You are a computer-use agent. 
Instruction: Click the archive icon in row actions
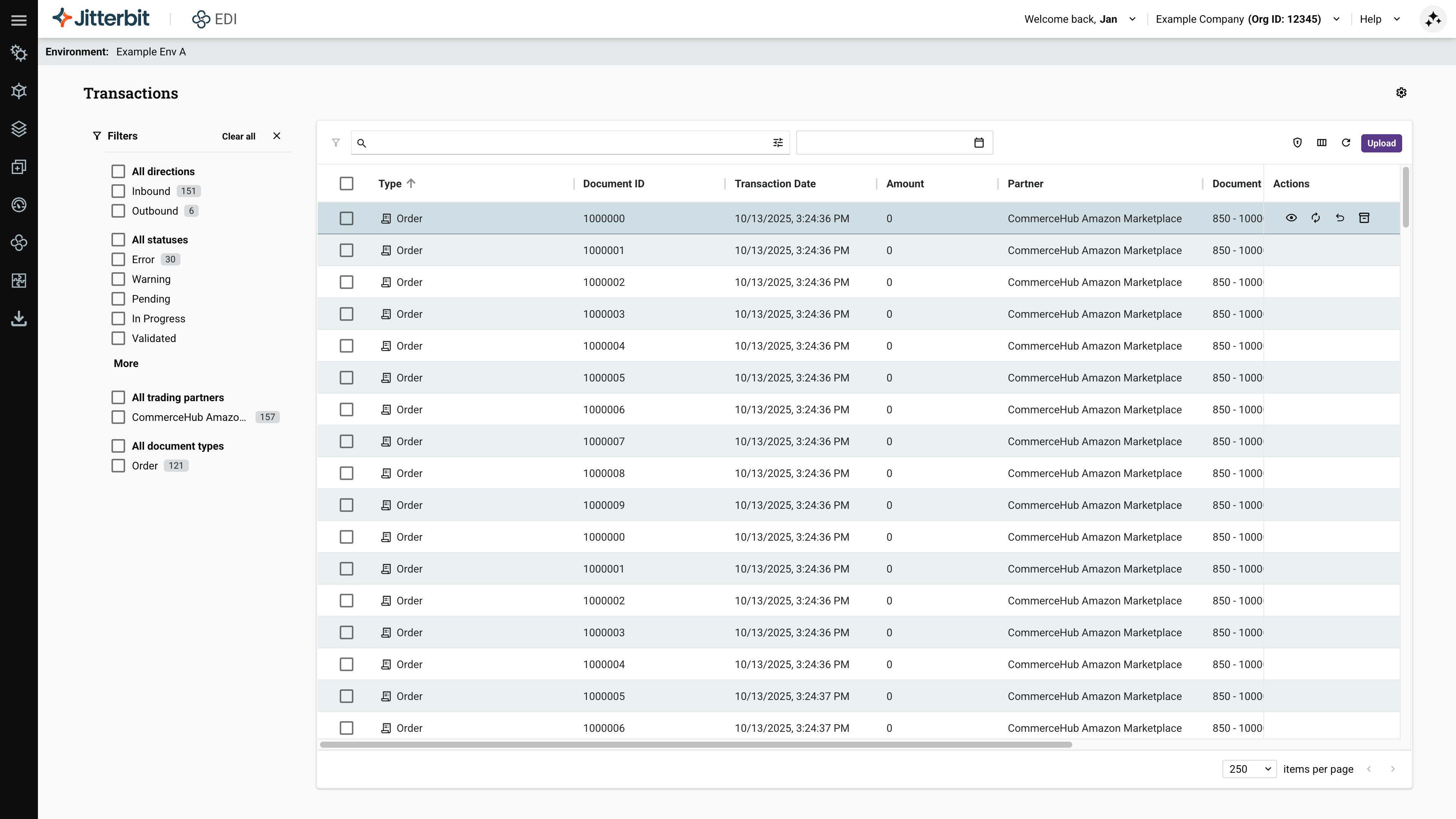[x=1364, y=218]
